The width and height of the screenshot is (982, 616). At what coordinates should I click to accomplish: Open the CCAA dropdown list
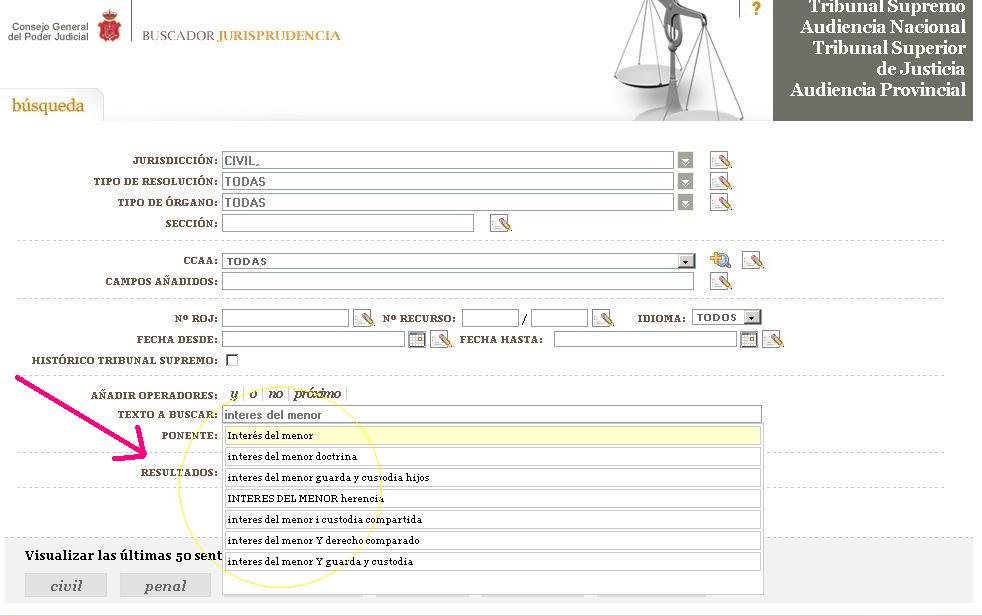point(686,261)
